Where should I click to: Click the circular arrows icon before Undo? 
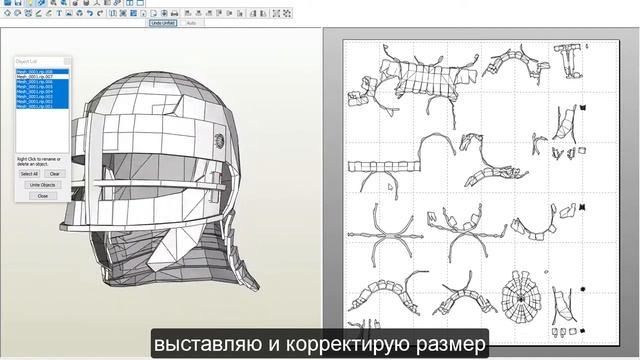[79, 13]
